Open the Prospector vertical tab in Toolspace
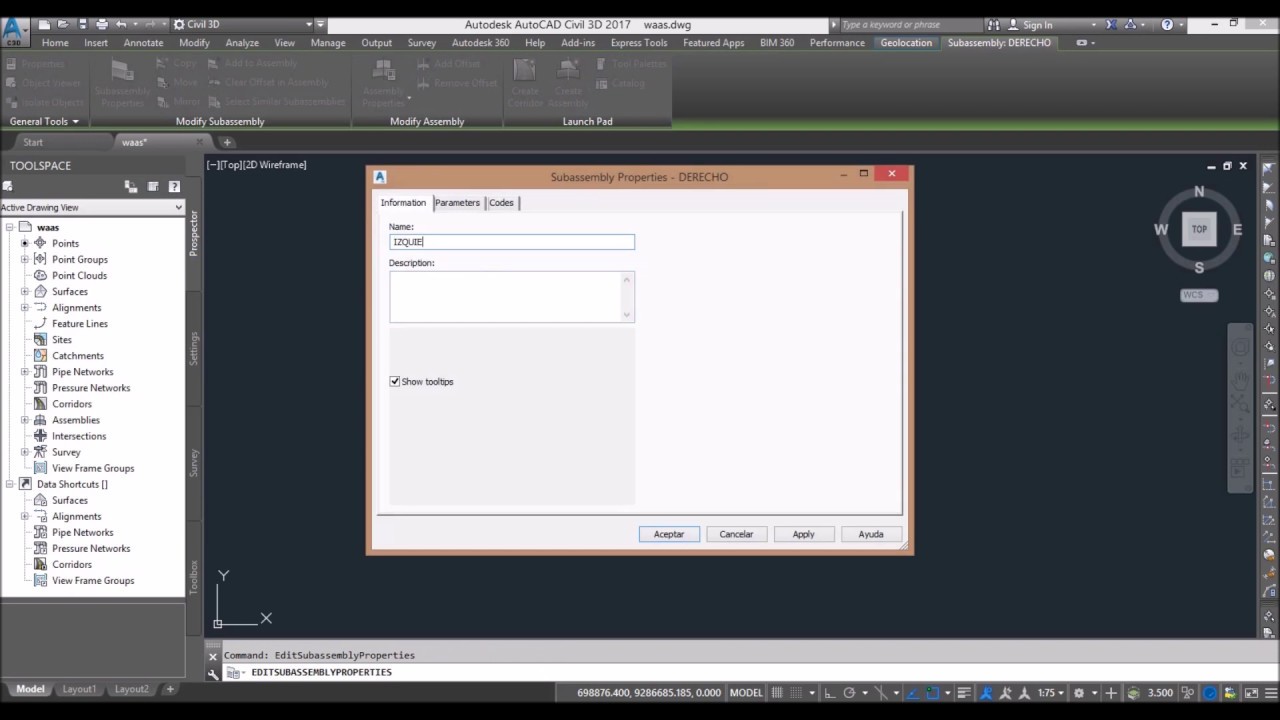 pos(194,232)
